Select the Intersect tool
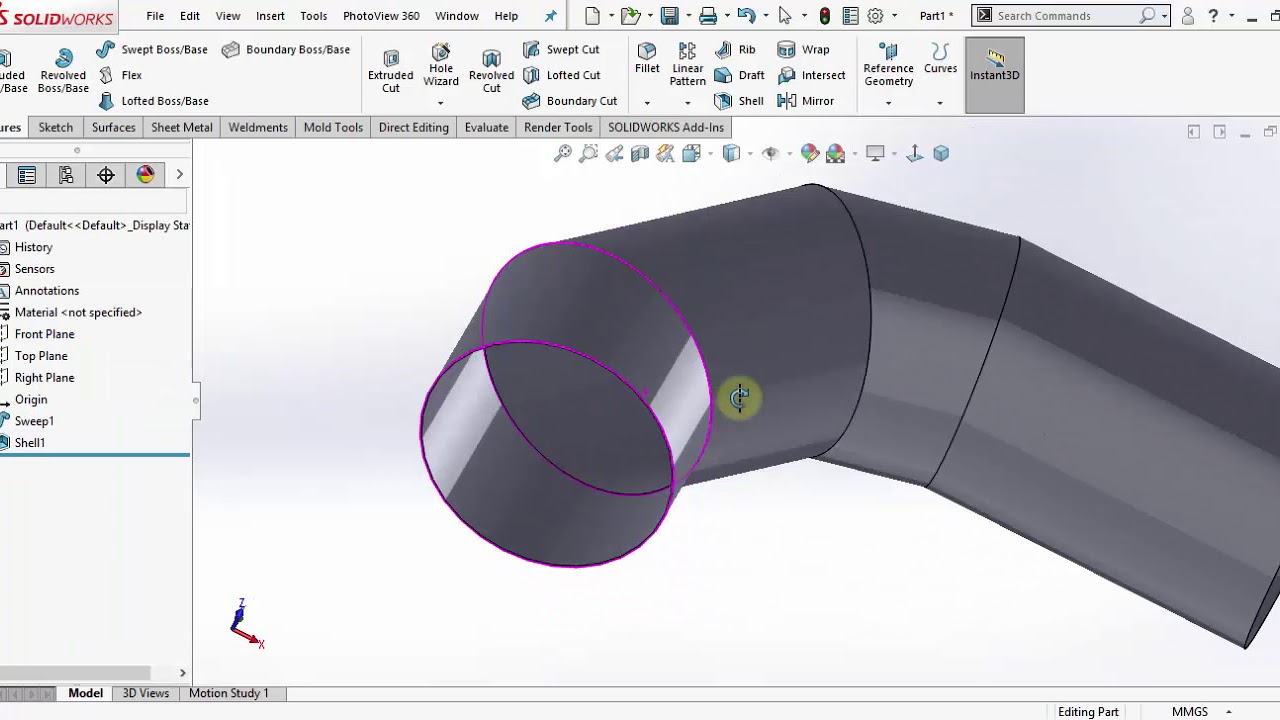The height and width of the screenshot is (720, 1280). pos(812,75)
